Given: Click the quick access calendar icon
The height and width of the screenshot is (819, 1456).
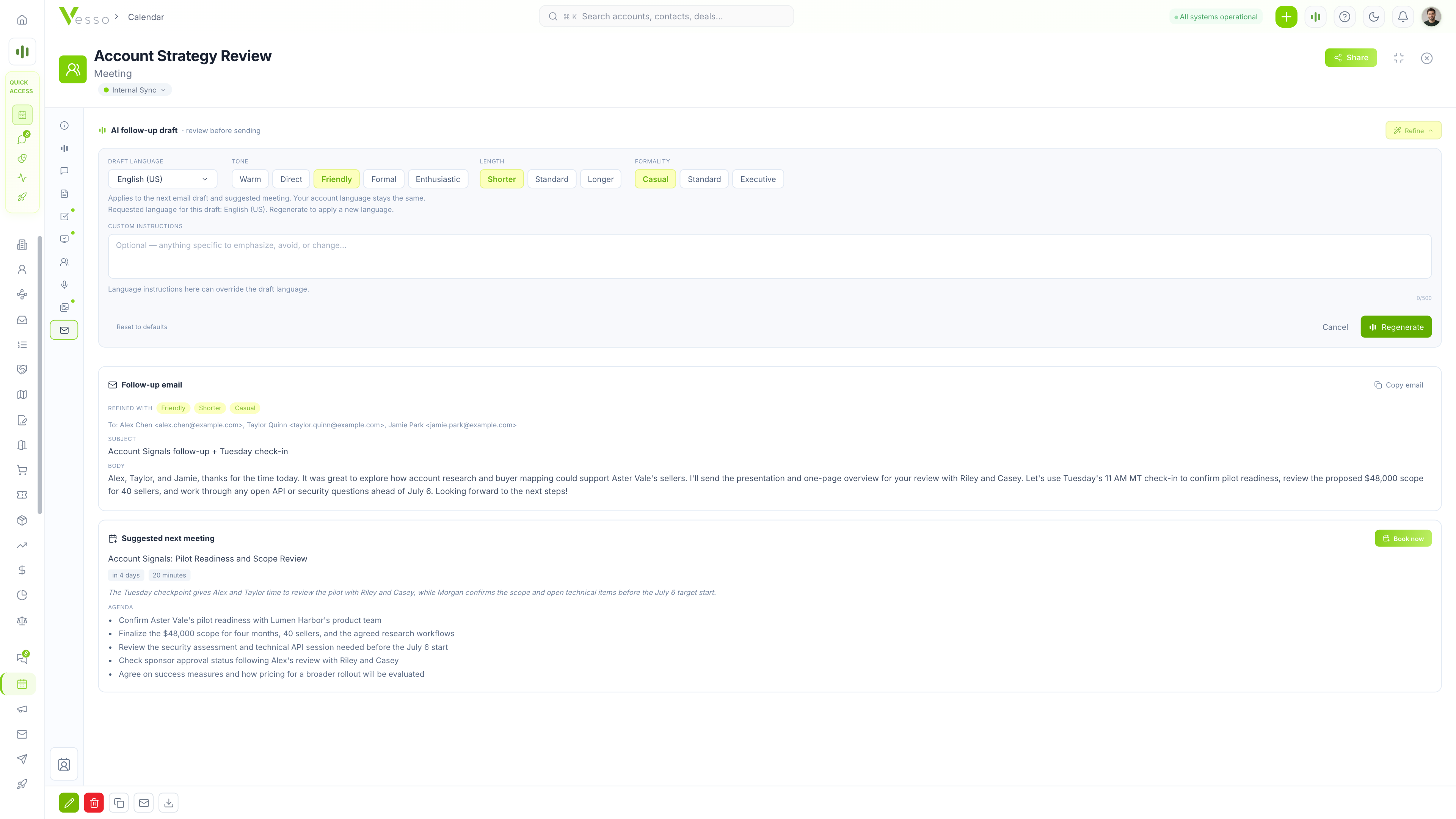Looking at the screenshot, I should click(22, 115).
